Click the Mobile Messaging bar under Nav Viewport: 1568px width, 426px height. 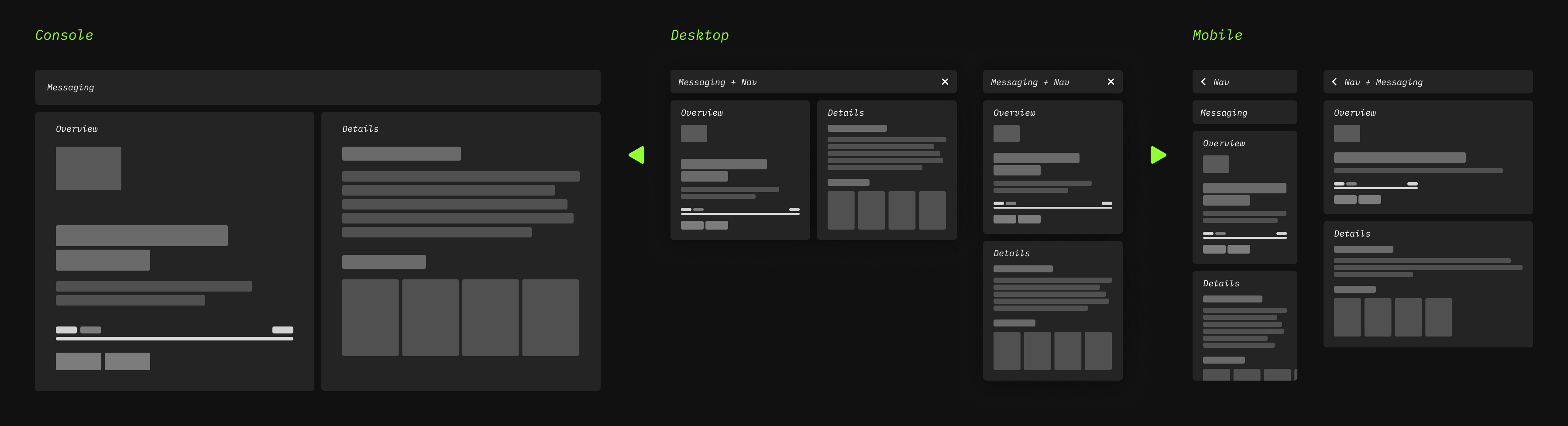pos(1244,113)
